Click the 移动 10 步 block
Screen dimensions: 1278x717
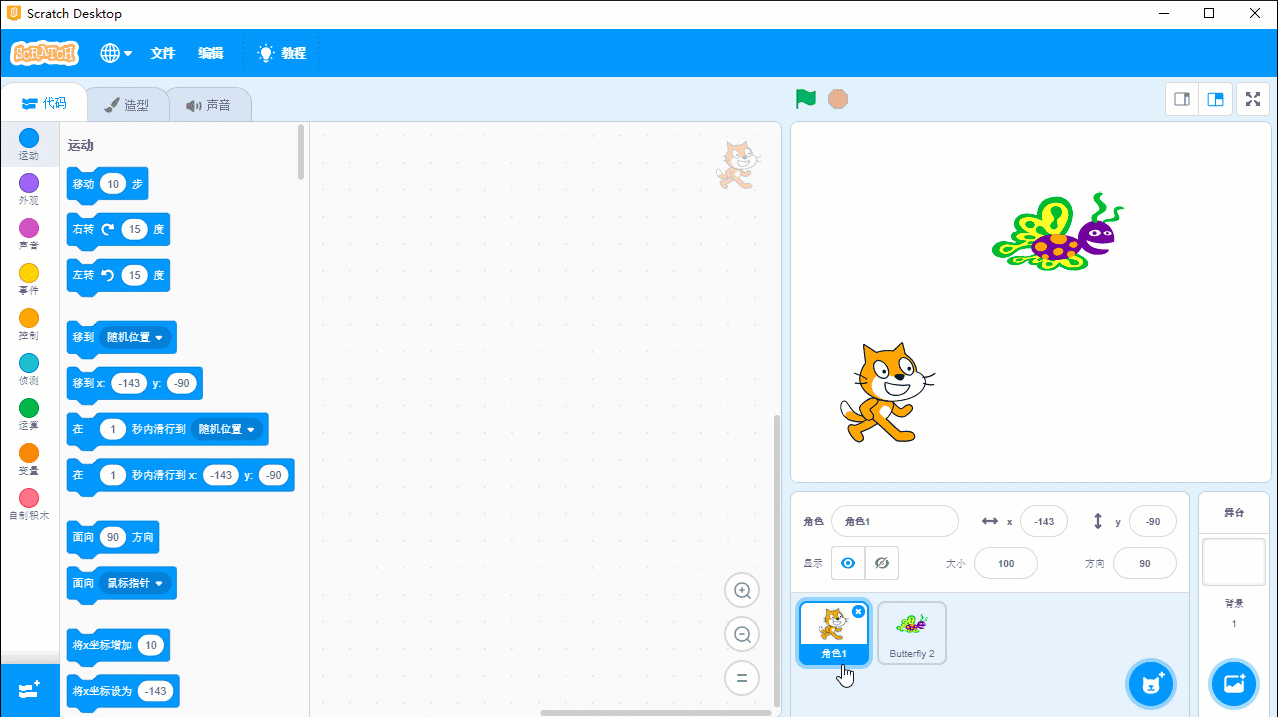[x=107, y=185]
